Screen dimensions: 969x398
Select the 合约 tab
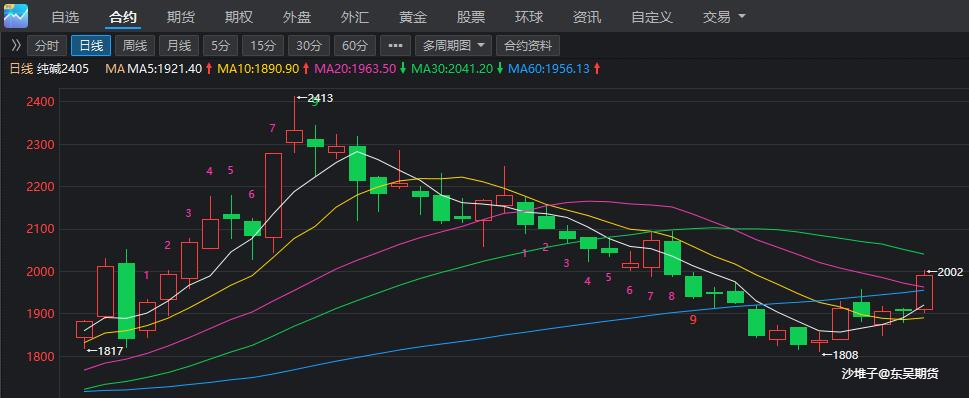[123, 17]
